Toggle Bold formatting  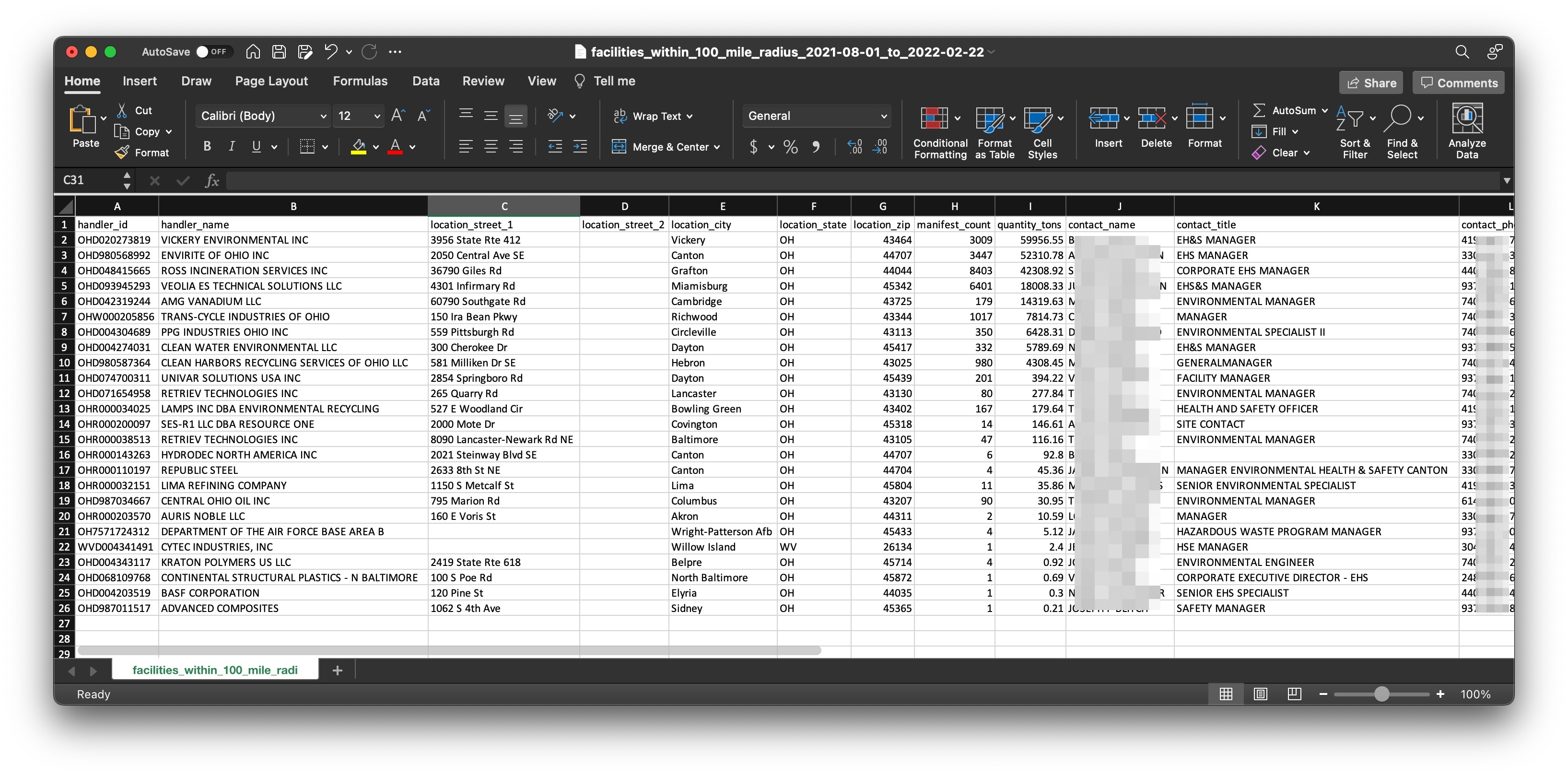pyautogui.click(x=207, y=147)
